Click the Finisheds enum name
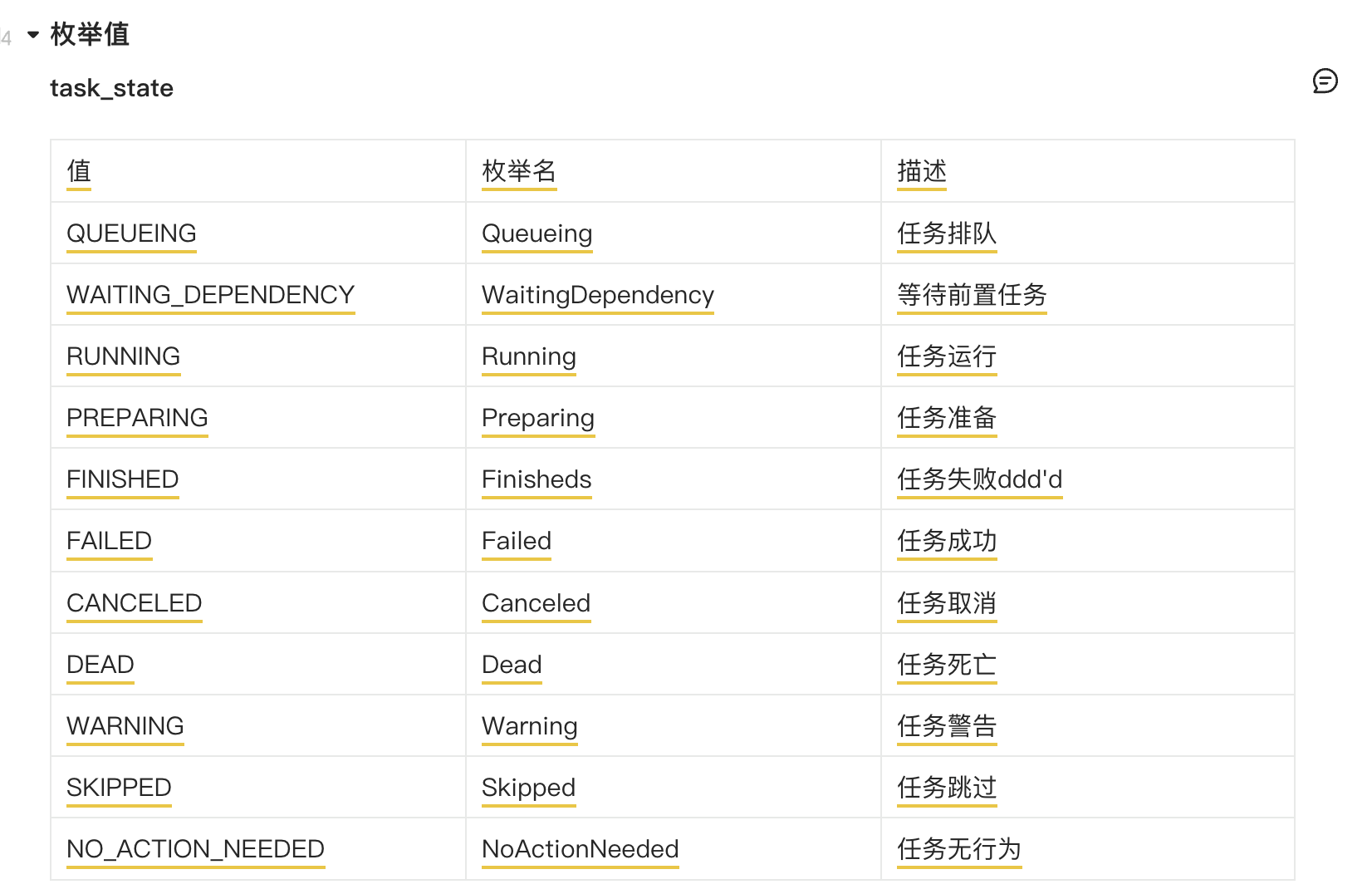Screen dimensions: 1372x894 [537, 479]
